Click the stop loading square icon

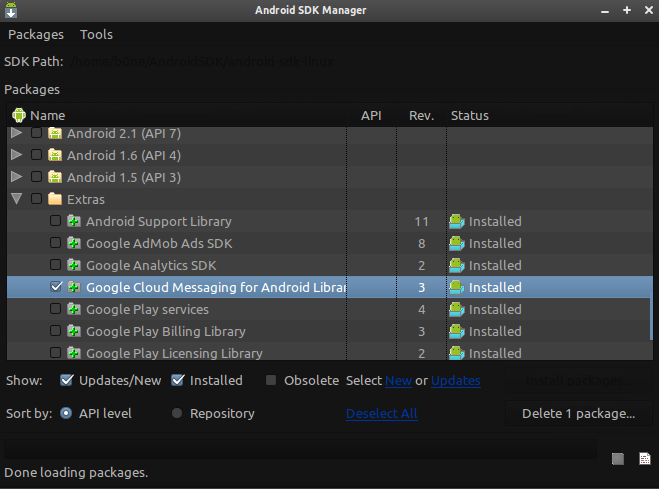(x=617, y=459)
